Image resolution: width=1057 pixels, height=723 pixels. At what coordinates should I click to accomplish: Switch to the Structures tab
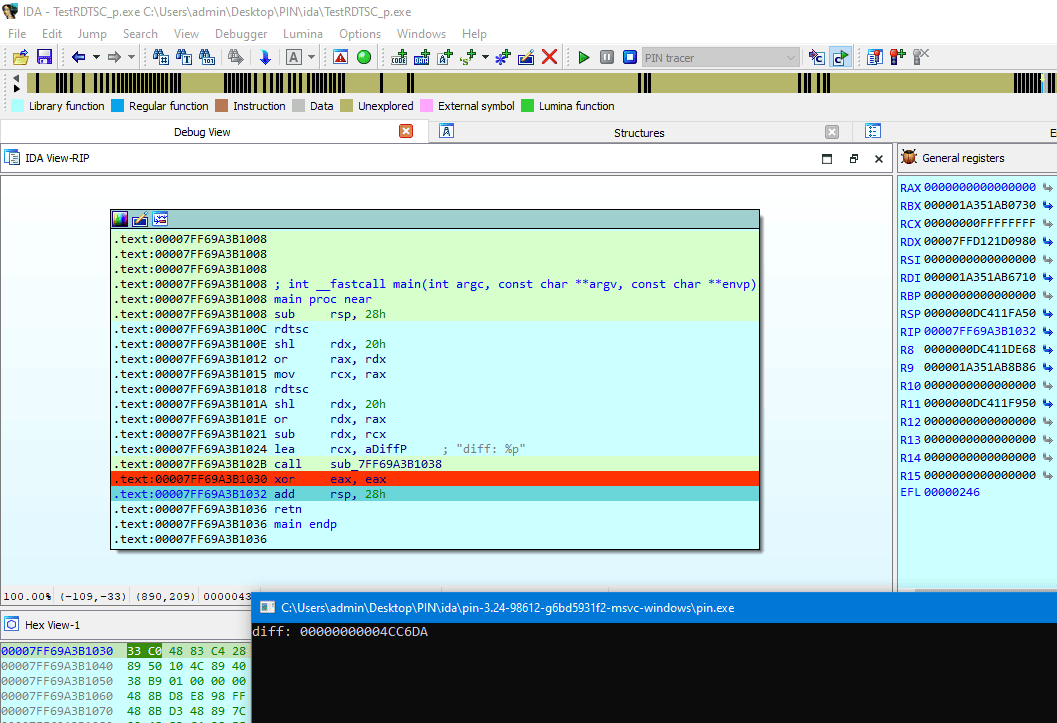tap(639, 132)
